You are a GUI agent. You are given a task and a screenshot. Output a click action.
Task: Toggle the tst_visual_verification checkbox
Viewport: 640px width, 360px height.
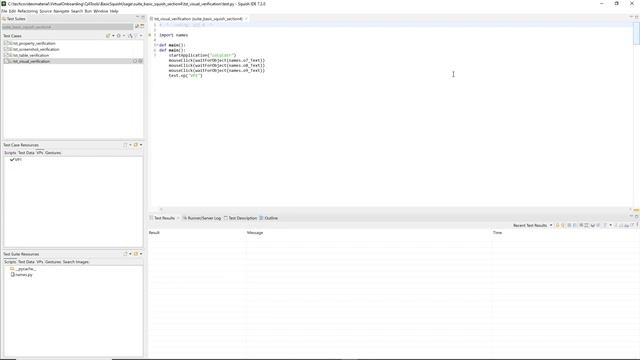tap(6, 61)
